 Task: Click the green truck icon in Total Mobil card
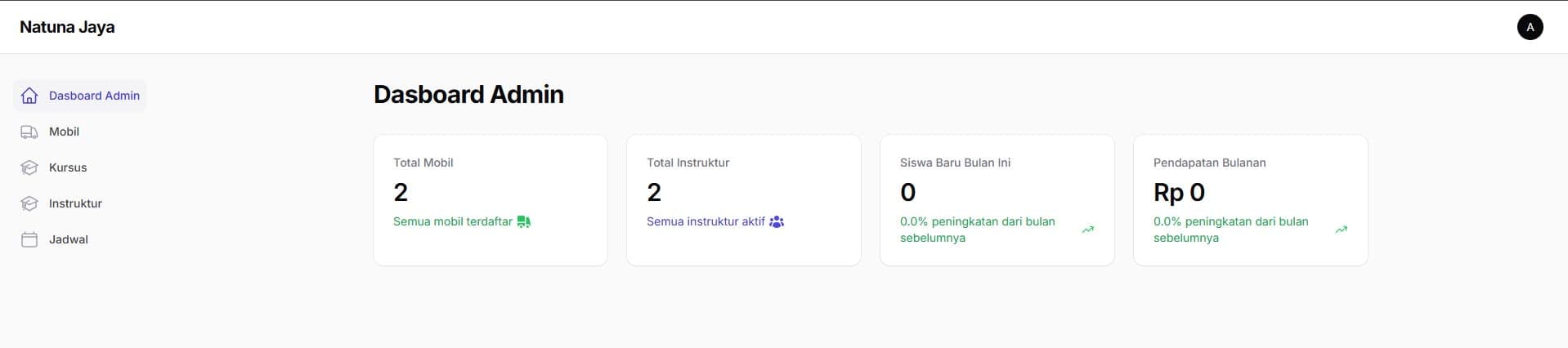[524, 221]
